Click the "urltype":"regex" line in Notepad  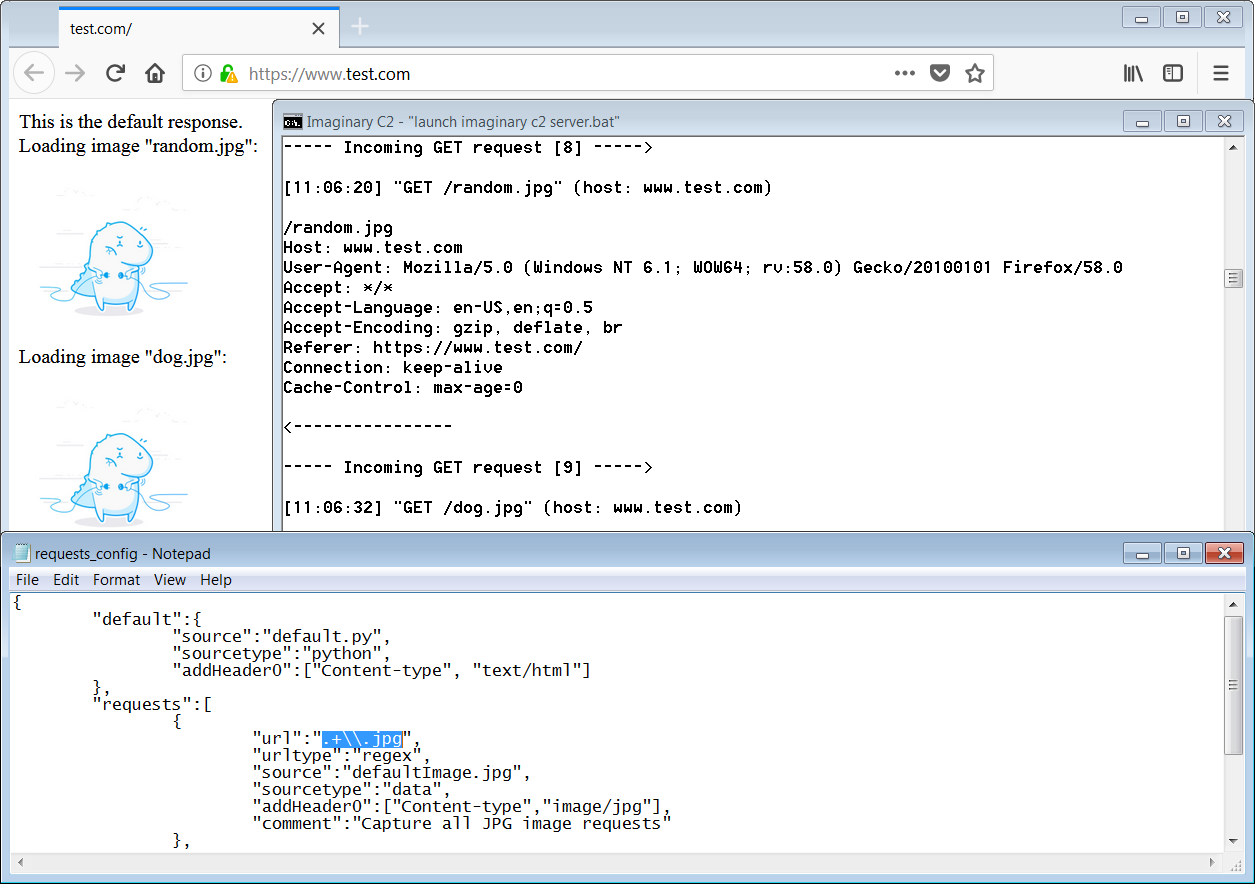340,756
